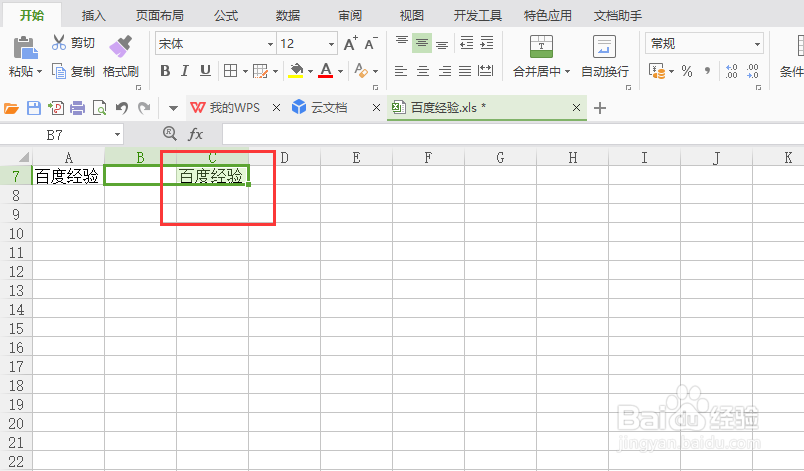The width and height of the screenshot is (804, 471).
Task: Open the number format dropdown
Action: tap(757, 44)
